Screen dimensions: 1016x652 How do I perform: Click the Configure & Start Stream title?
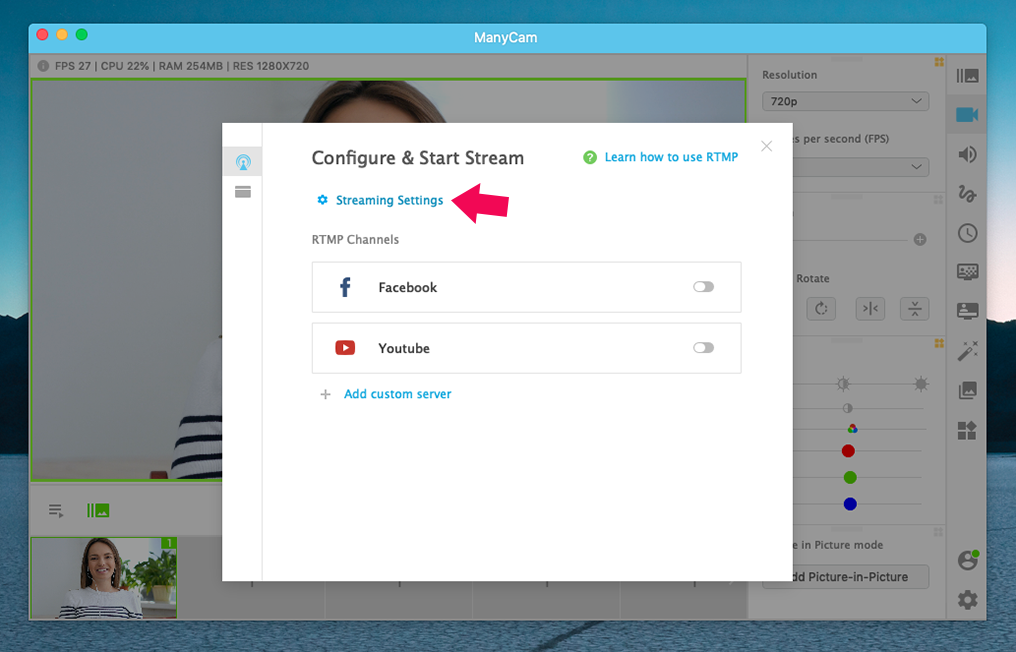coord(418,158)
